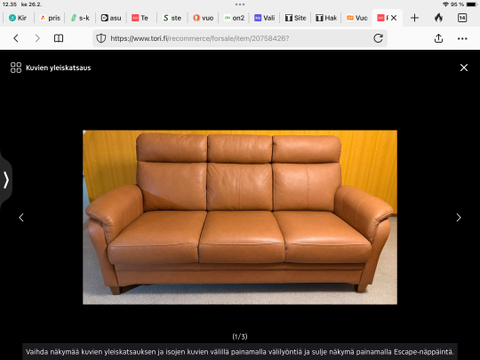This screenshot has height=360, width=480.
Task: Tap the shield privacy icon in address bar
Action: point(101,38)
